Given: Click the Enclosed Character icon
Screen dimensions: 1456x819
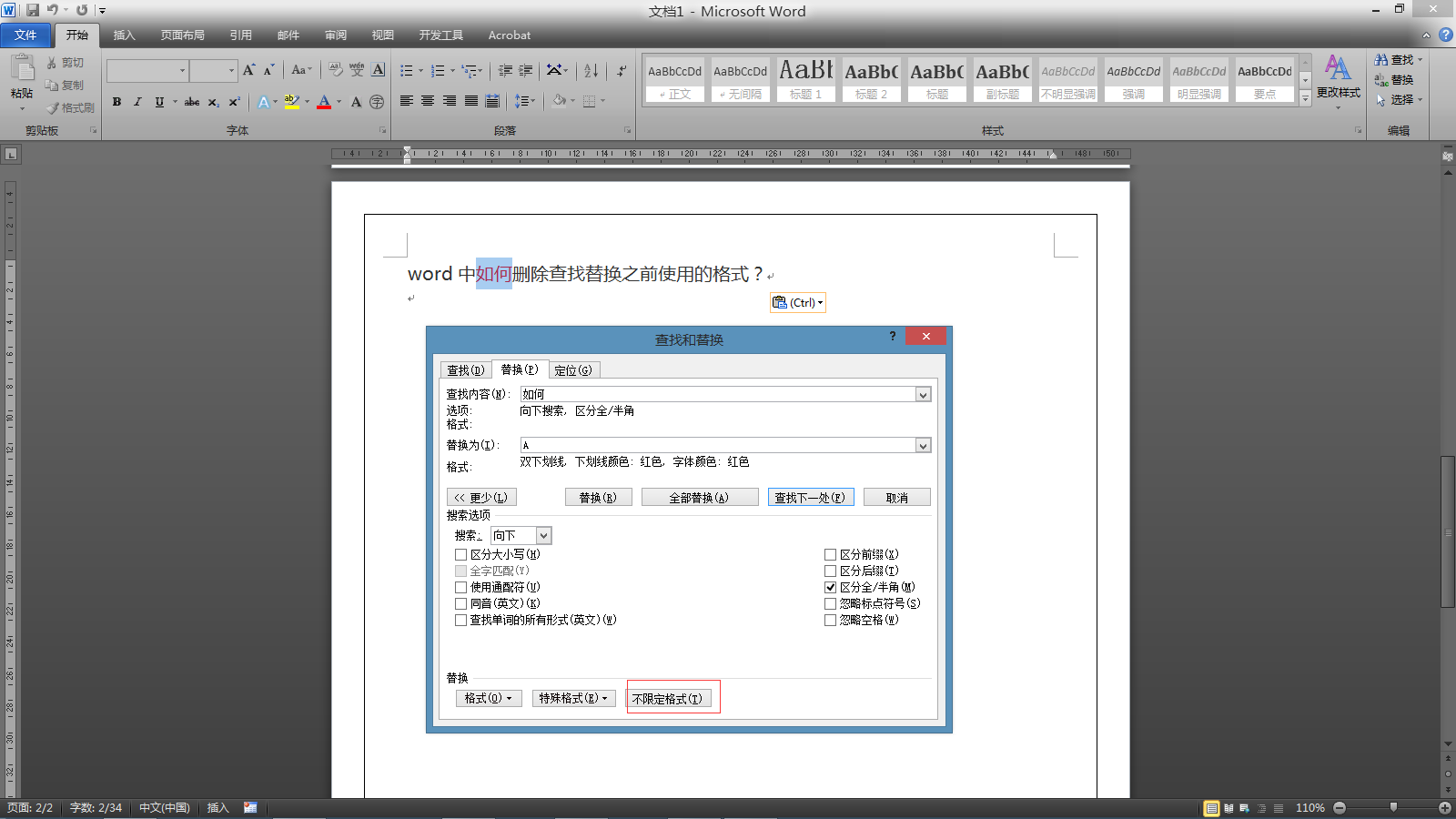Looking at the screenshot, I should point(377,102).
